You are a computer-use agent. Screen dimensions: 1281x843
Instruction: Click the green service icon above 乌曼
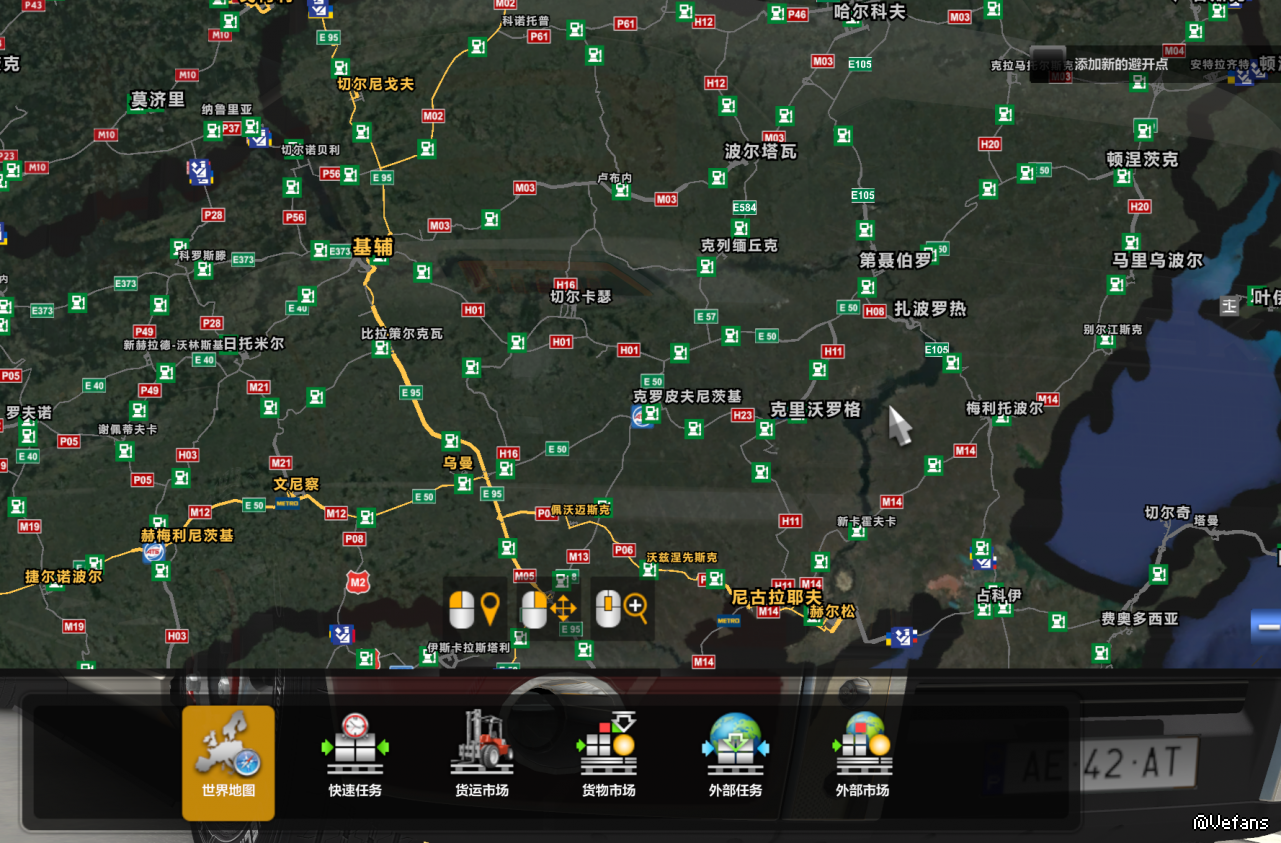click(x=451, y=441)
